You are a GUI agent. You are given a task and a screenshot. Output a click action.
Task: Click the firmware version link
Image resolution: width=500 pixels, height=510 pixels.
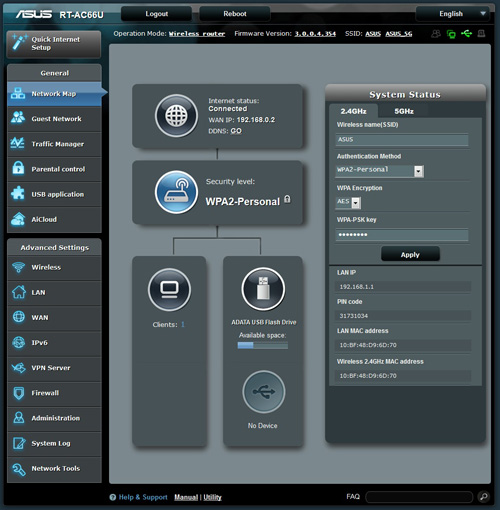315,34
